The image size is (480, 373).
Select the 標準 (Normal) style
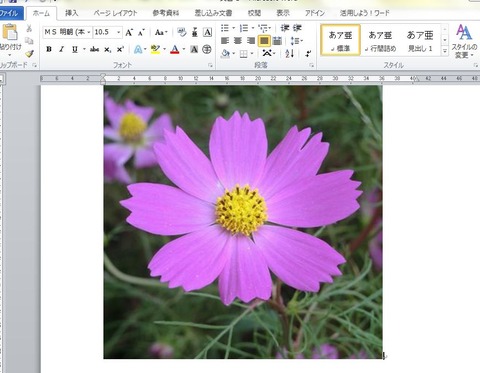340,40
